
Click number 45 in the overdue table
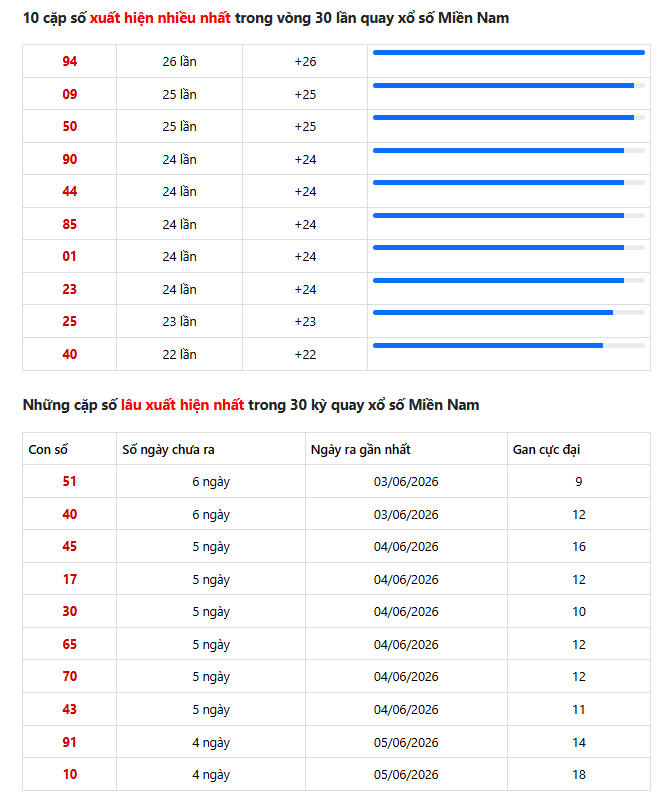pyautogui.click(x=69, y=546)
